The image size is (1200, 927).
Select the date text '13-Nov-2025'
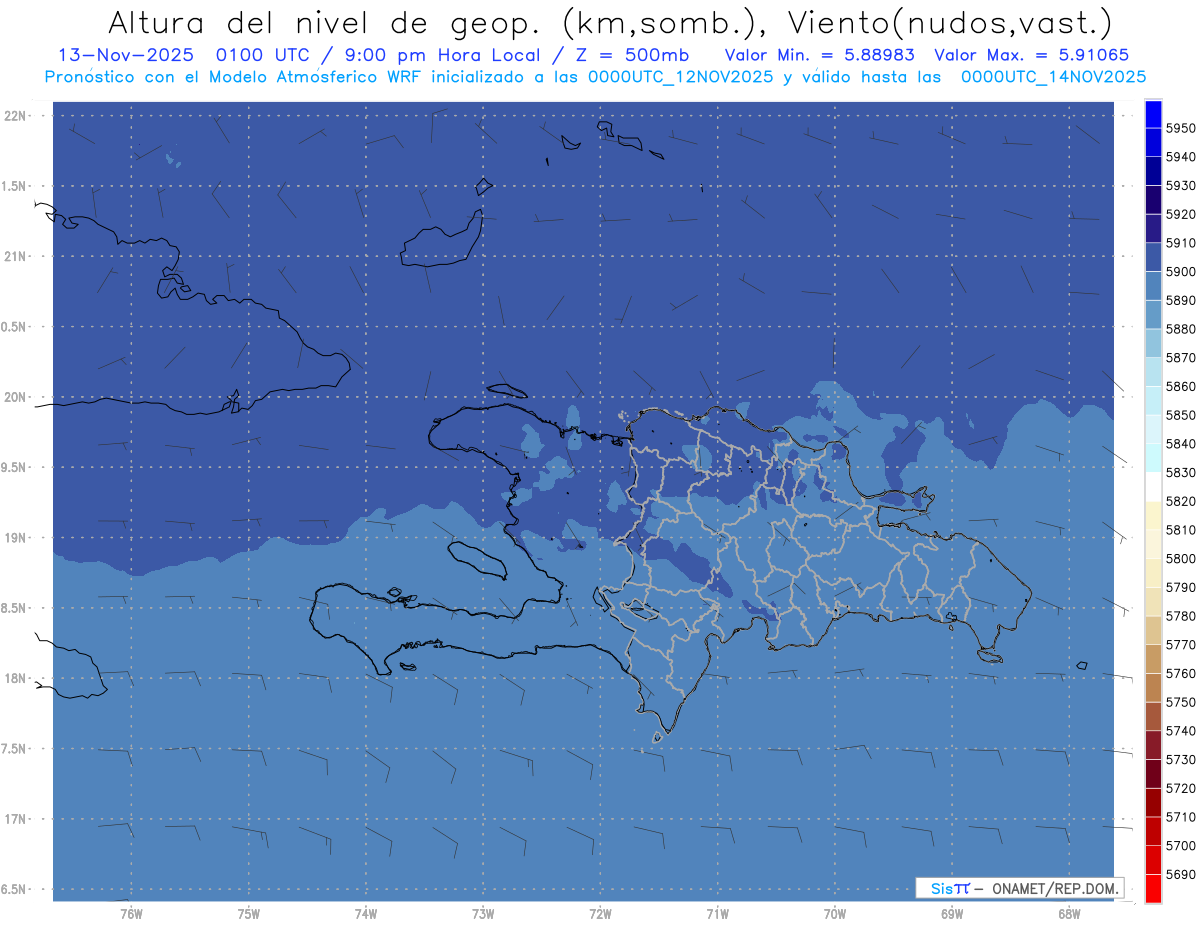click(x=126, y=56)
